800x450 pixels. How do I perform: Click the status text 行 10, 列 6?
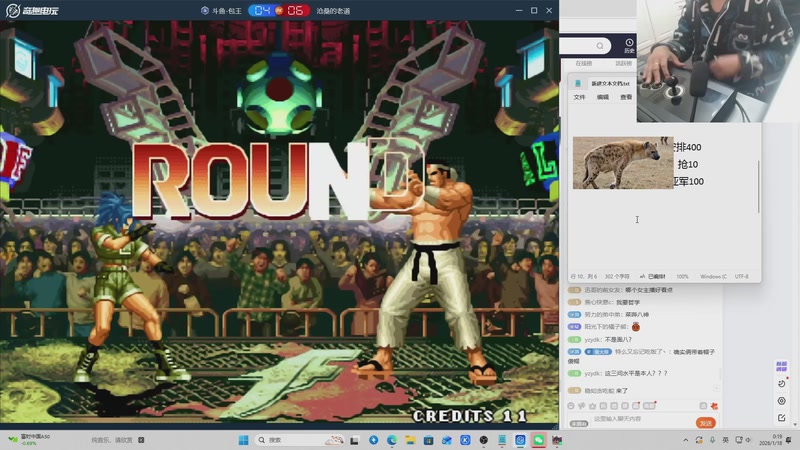(x=584, y=277)
